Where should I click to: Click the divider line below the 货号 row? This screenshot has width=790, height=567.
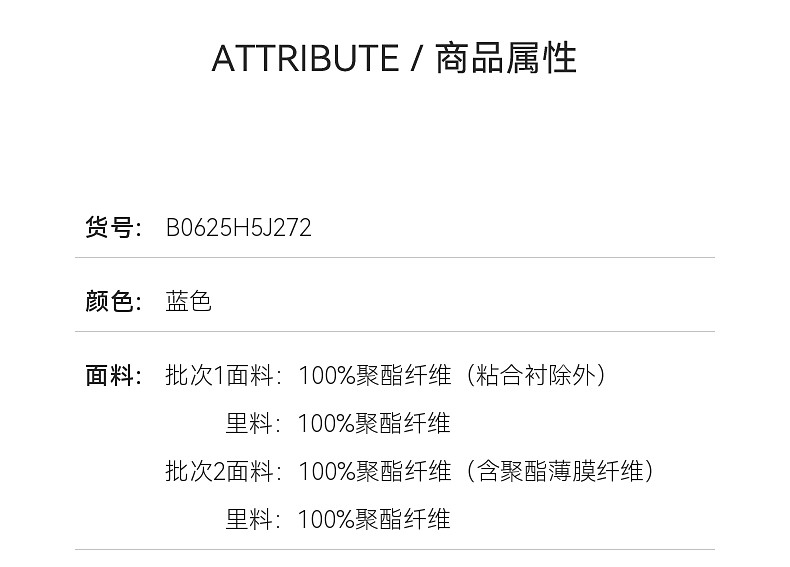(x=395, y=258)
